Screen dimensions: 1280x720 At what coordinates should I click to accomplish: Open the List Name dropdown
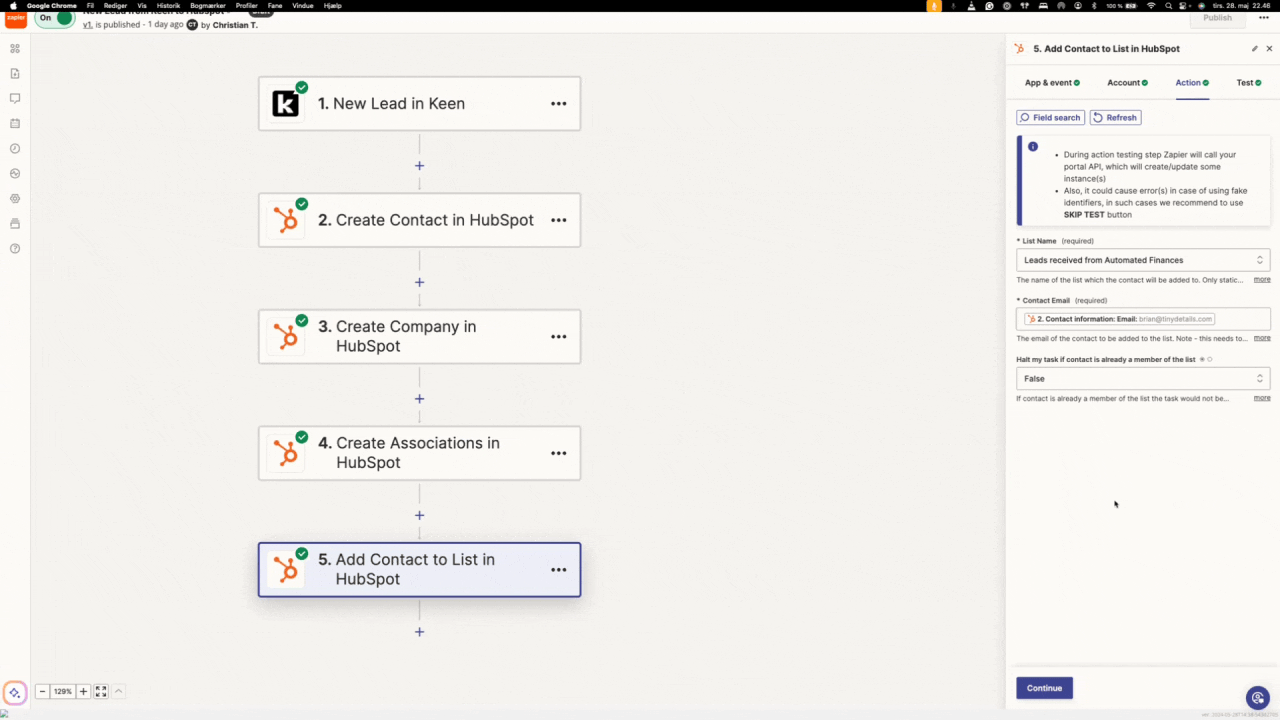coord(1143,260)
